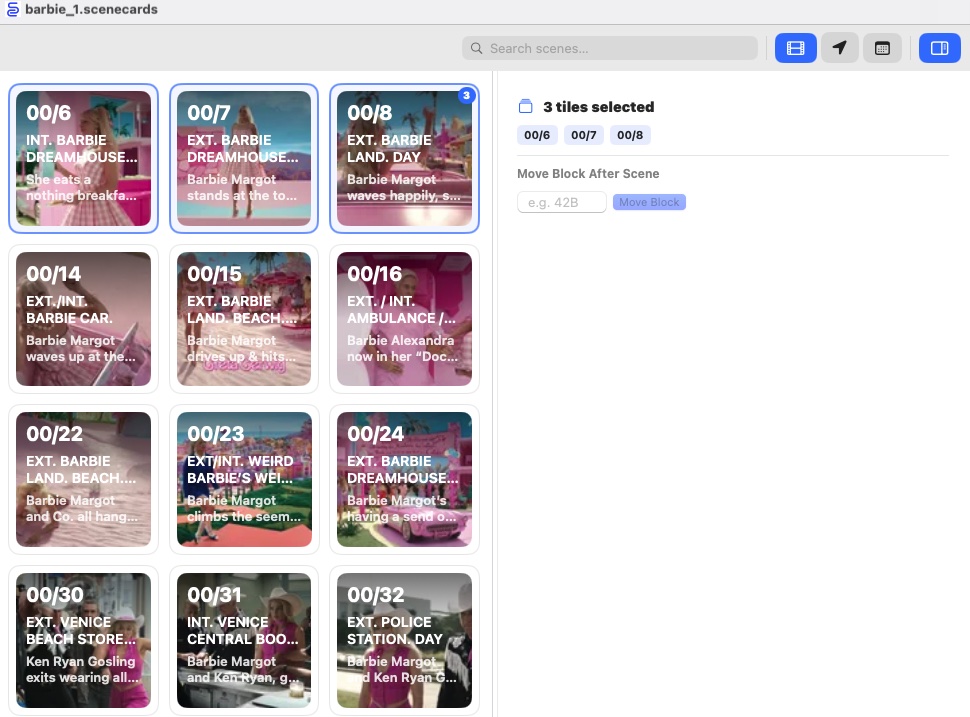970x717 pixels.
Task: Select scene card 00/14 Barbie Car
Action: pos(84,319)
